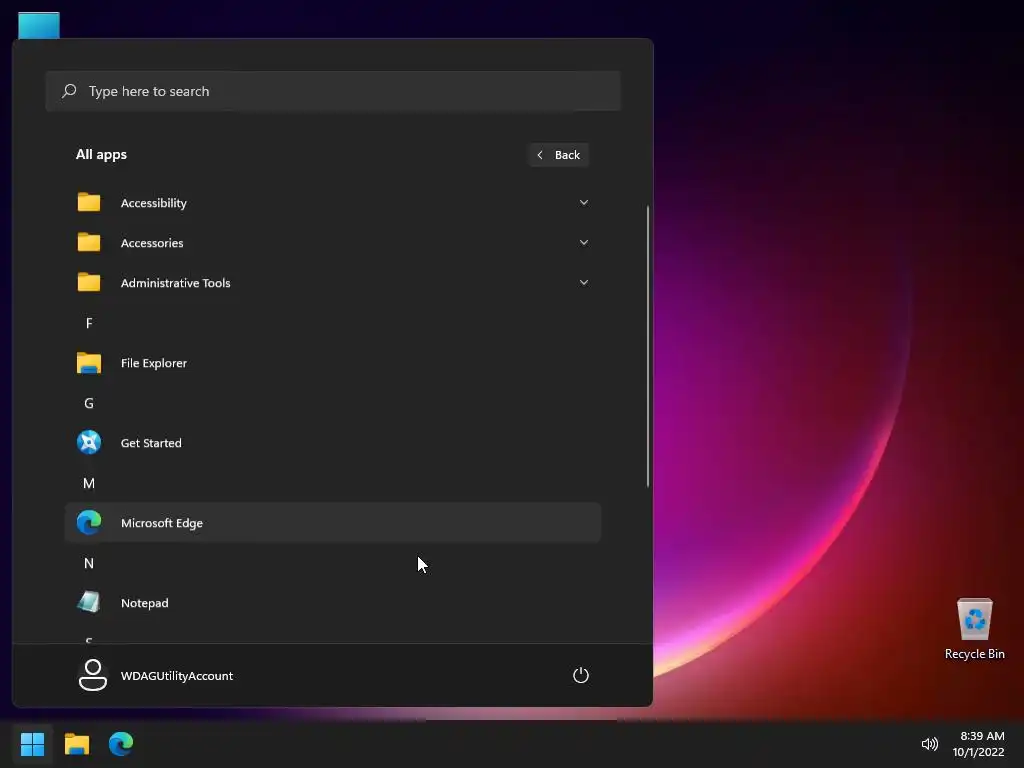Jump via letter G section header
Viewport: 1024px width, 768px height.
[89, 403]
